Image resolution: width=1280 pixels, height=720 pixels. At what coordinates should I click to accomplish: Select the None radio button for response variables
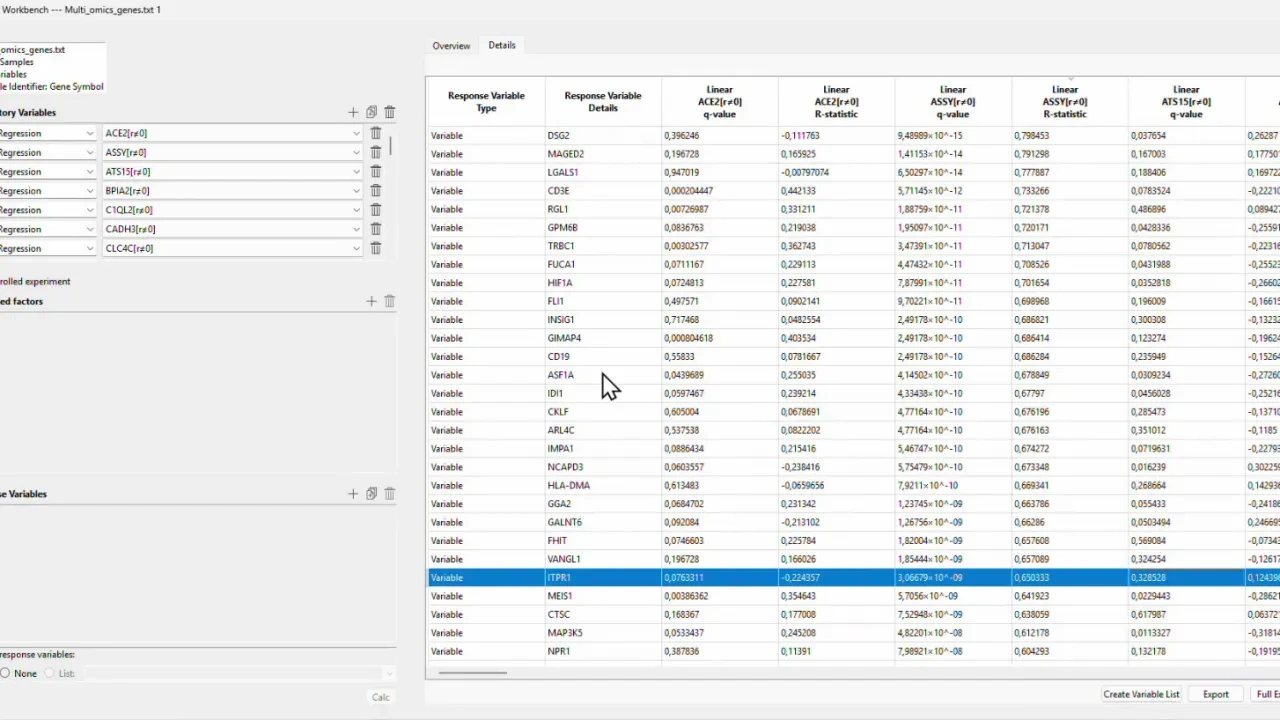6,673
